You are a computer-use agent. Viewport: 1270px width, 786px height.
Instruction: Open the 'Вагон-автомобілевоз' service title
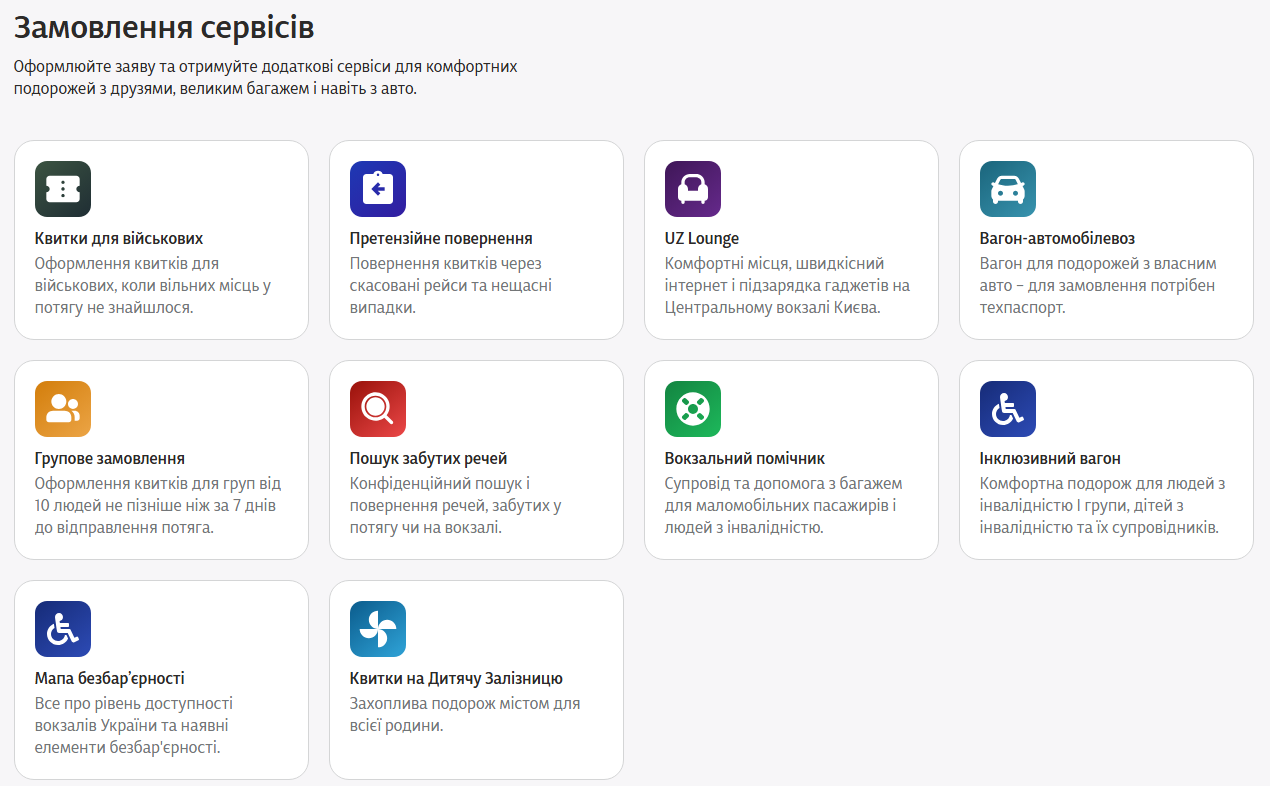tap(1057, 239)
